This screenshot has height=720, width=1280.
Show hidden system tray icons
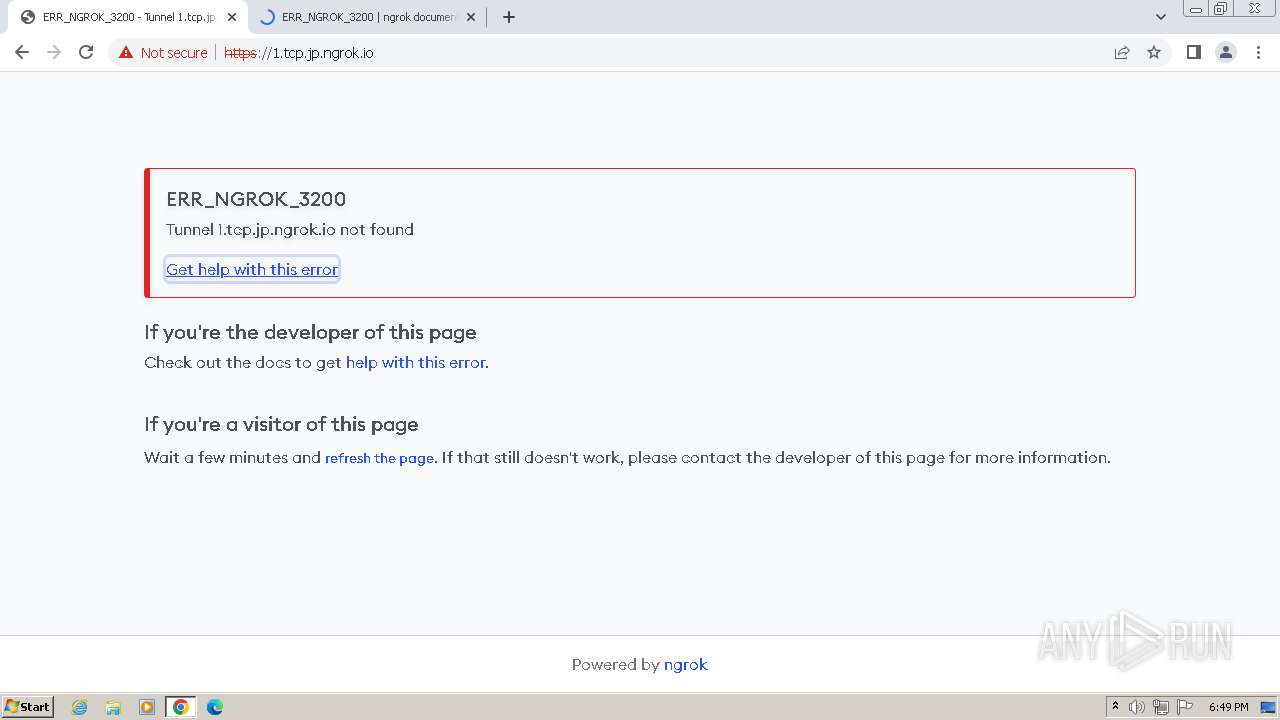pos(1115,706)
